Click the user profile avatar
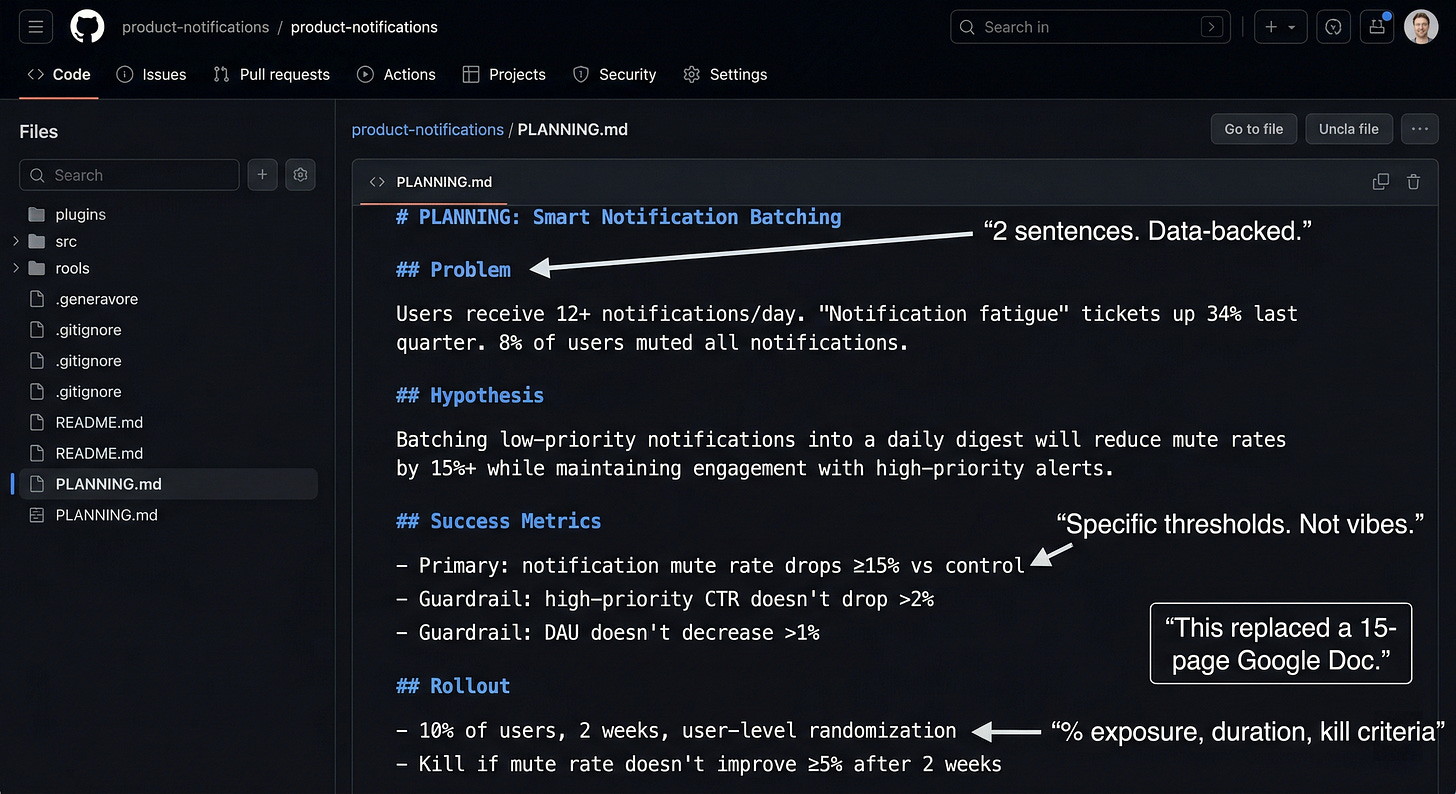Viewport: 1456px width, 794px height. pyautogui.click(x=1421, y=27)
